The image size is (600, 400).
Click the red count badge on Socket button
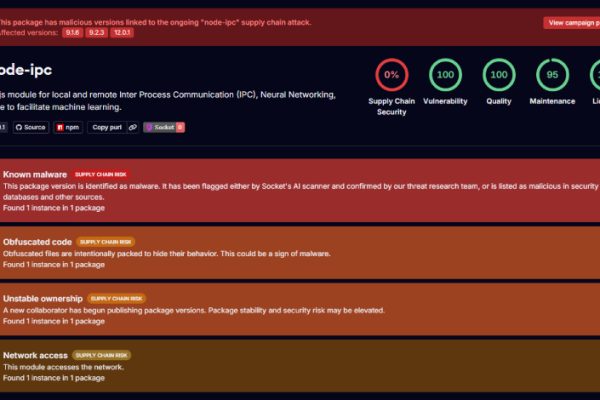(180, 127)
